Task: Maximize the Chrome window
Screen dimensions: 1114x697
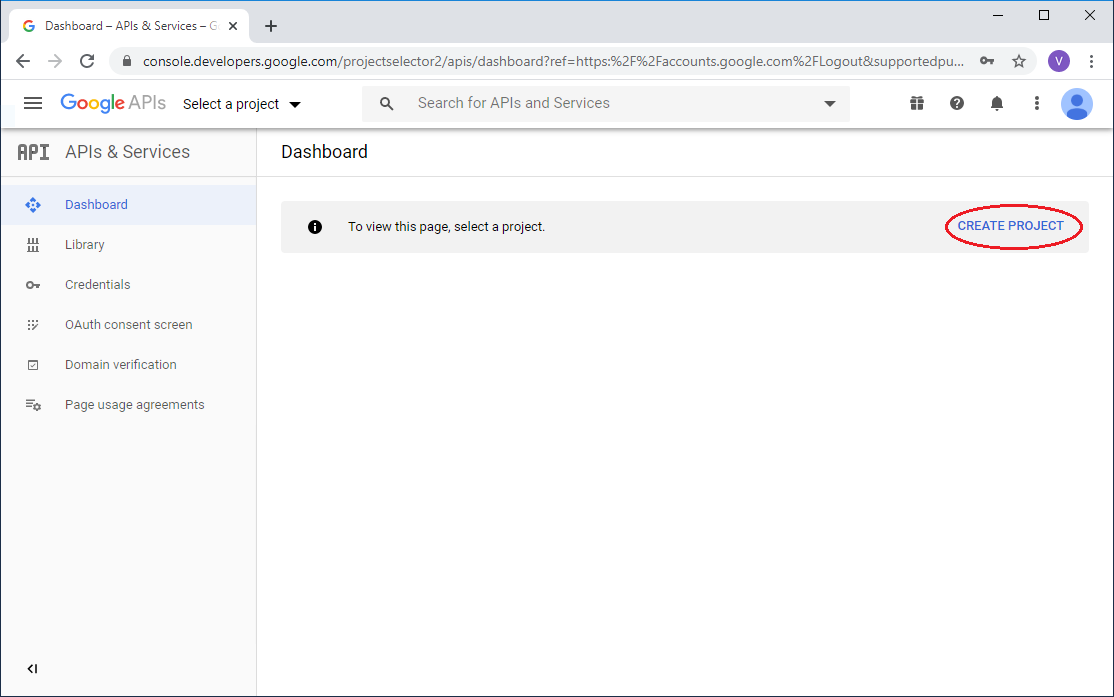Action: pyautogui.click(x=1044, y=15)
